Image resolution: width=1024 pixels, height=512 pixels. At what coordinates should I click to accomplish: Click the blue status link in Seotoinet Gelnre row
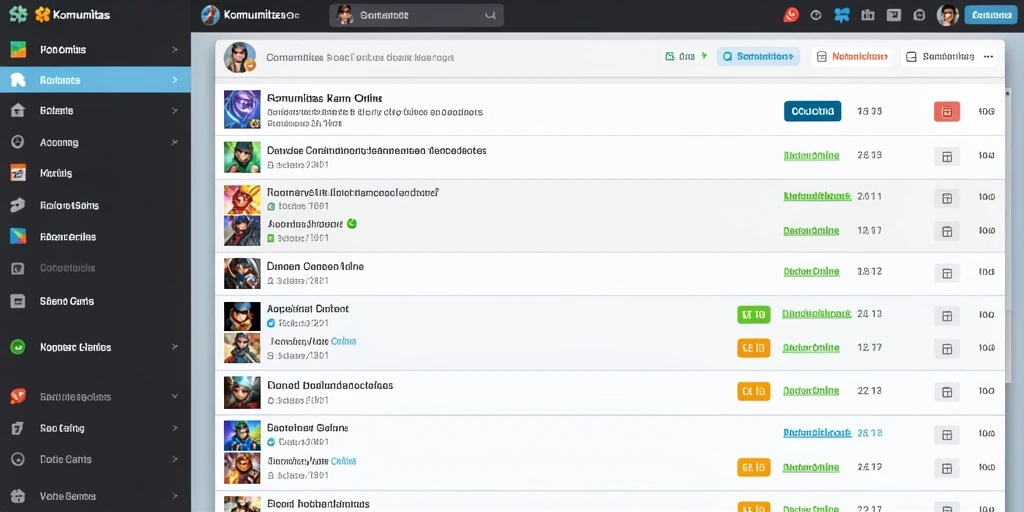(817, 432)
